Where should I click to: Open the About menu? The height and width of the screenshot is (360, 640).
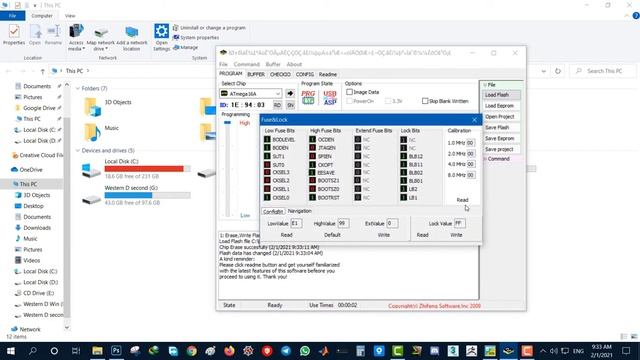(294, 64)
